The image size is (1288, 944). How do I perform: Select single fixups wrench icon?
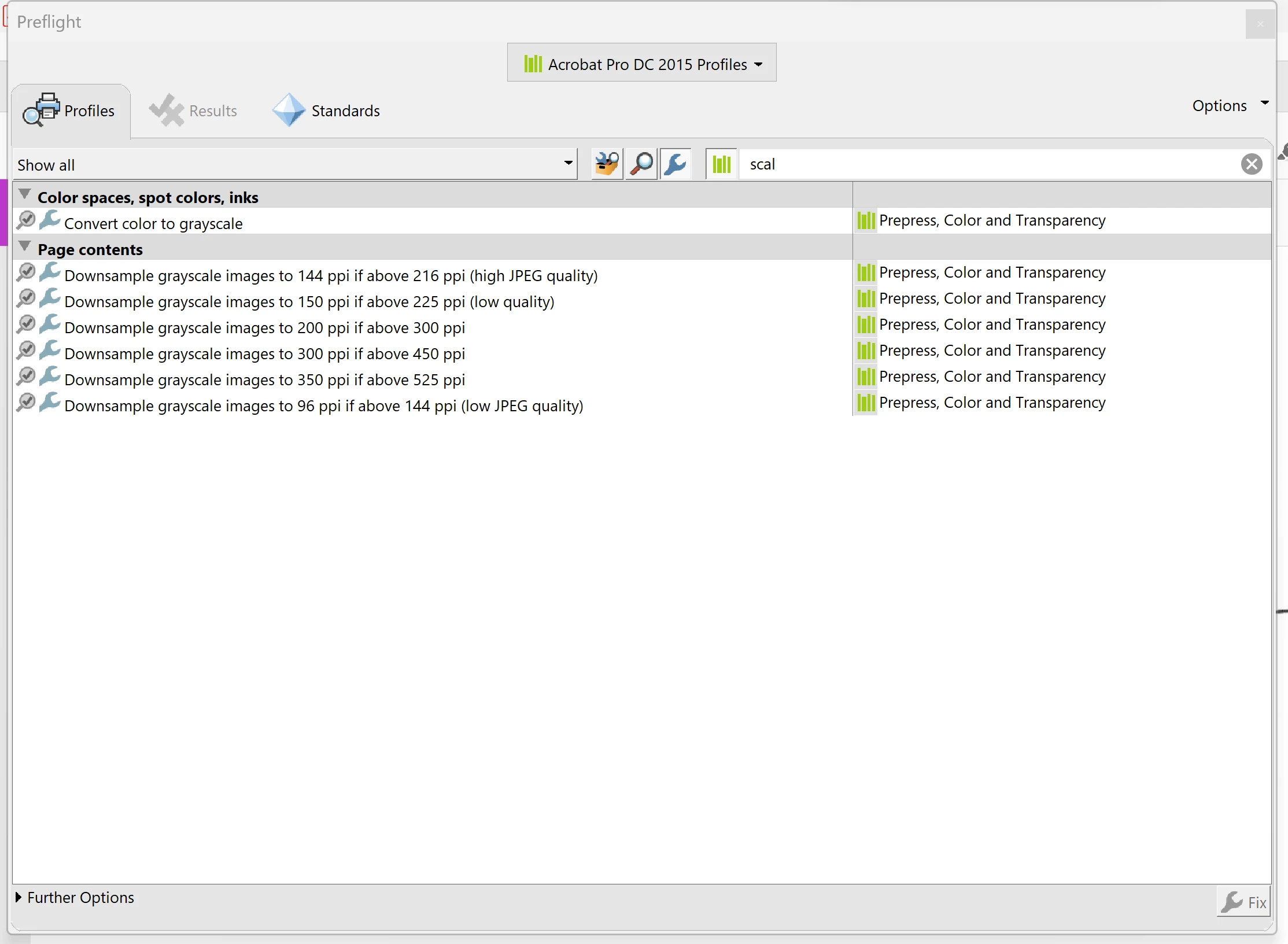[676, 164]
